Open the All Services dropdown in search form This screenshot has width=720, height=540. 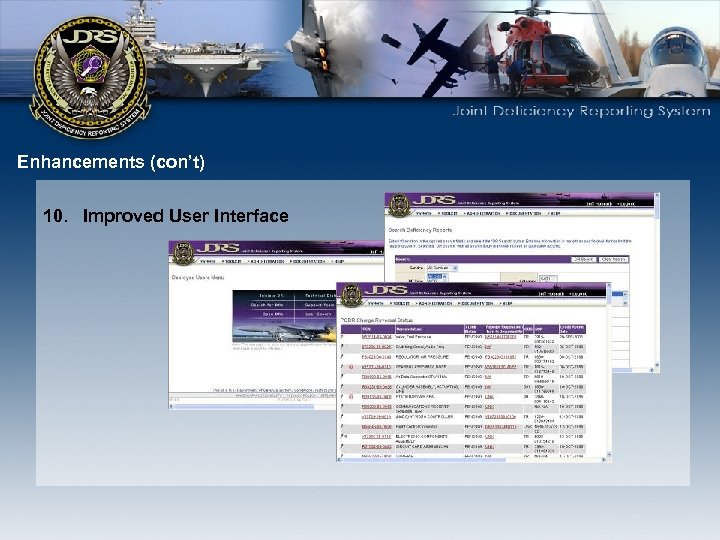click(x=442, y=268)
